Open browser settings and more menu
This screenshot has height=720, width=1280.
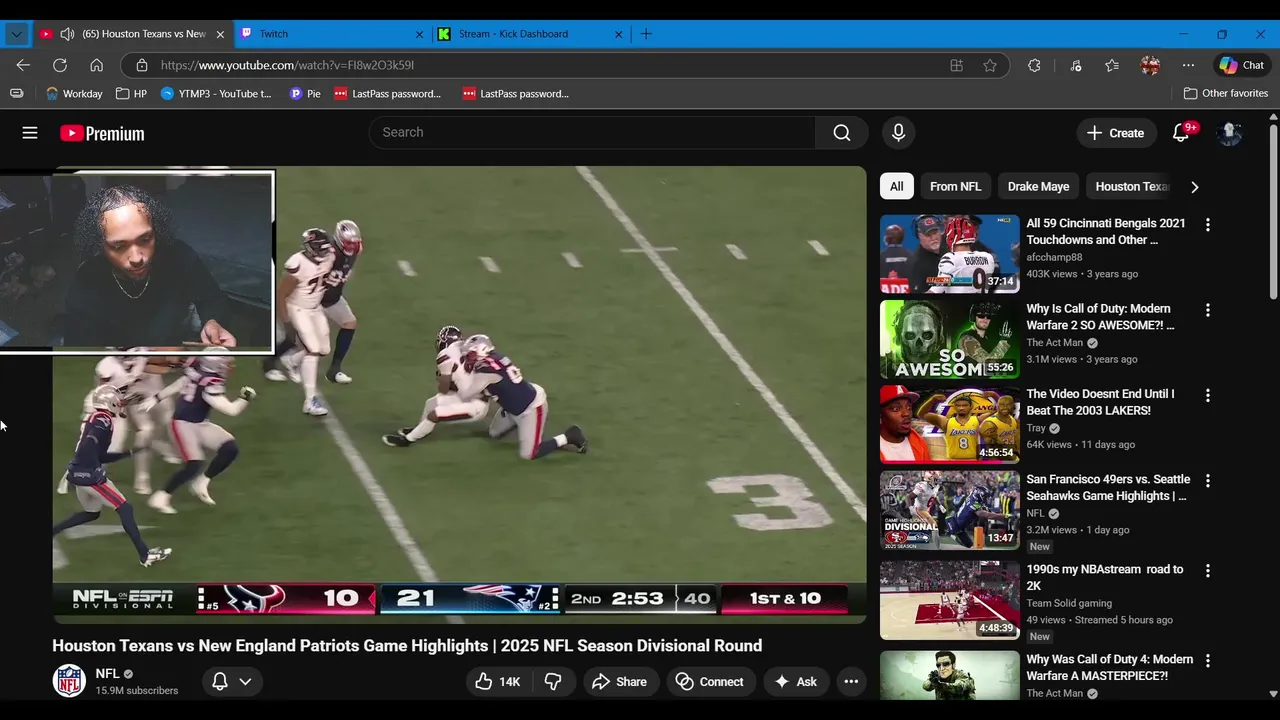[x=1188, y=65]
